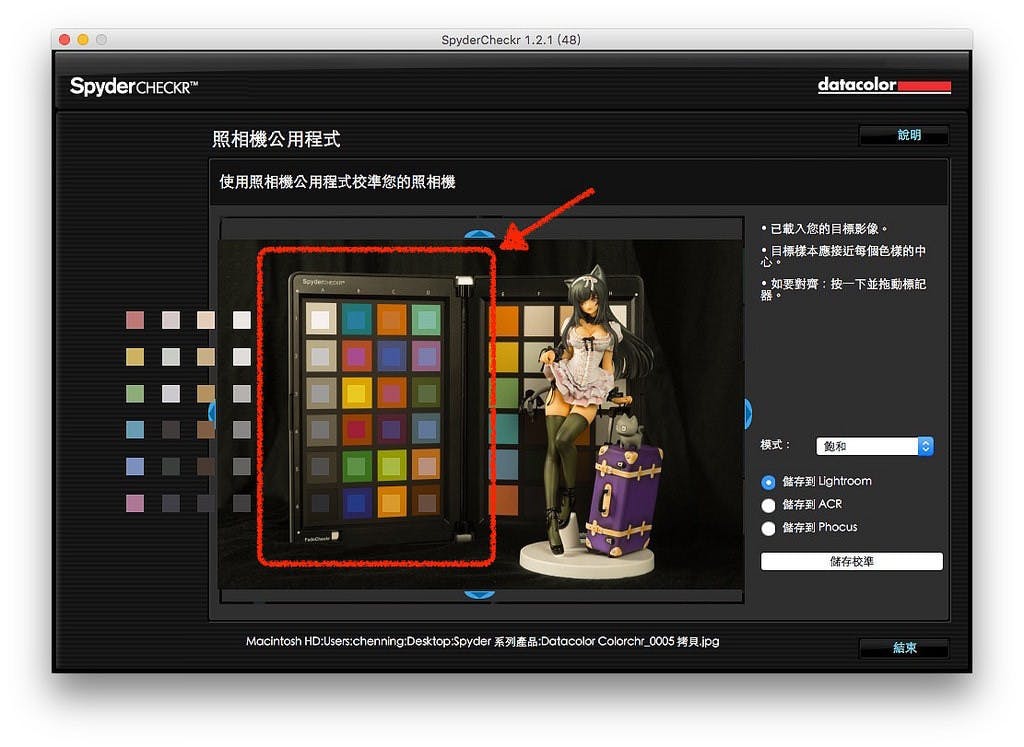Screen dimensions: 1024x747
Task: Click the text 使用照相機公用程式校準您的照相機
Action: (x=337, y=182)
